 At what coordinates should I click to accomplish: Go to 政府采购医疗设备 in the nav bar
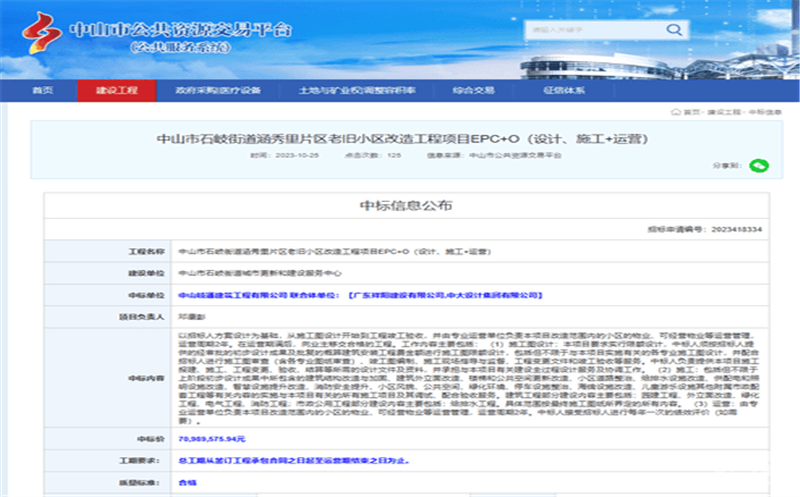[x=217, y=90]
